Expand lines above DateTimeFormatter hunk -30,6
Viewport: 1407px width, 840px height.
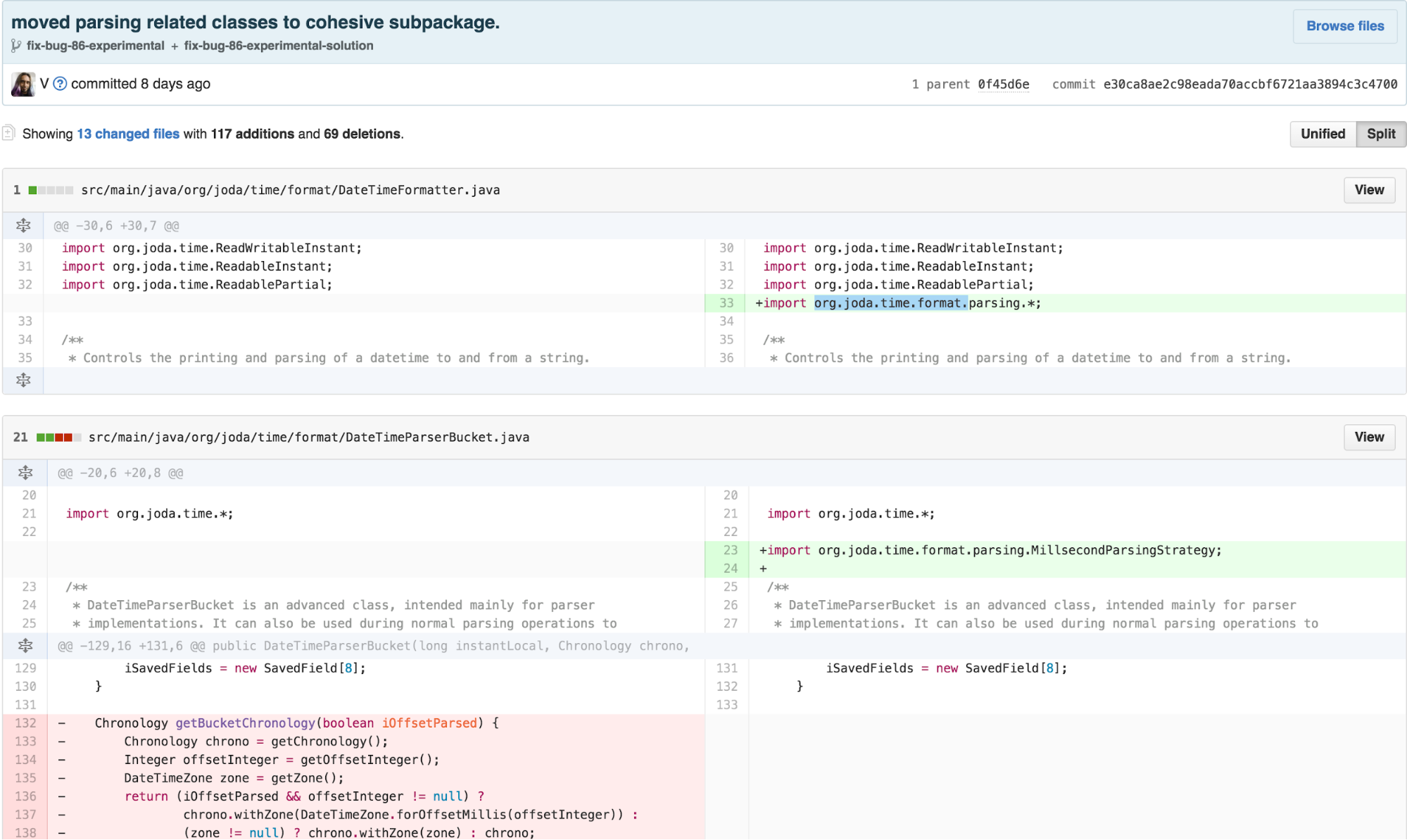coord(23,226)
